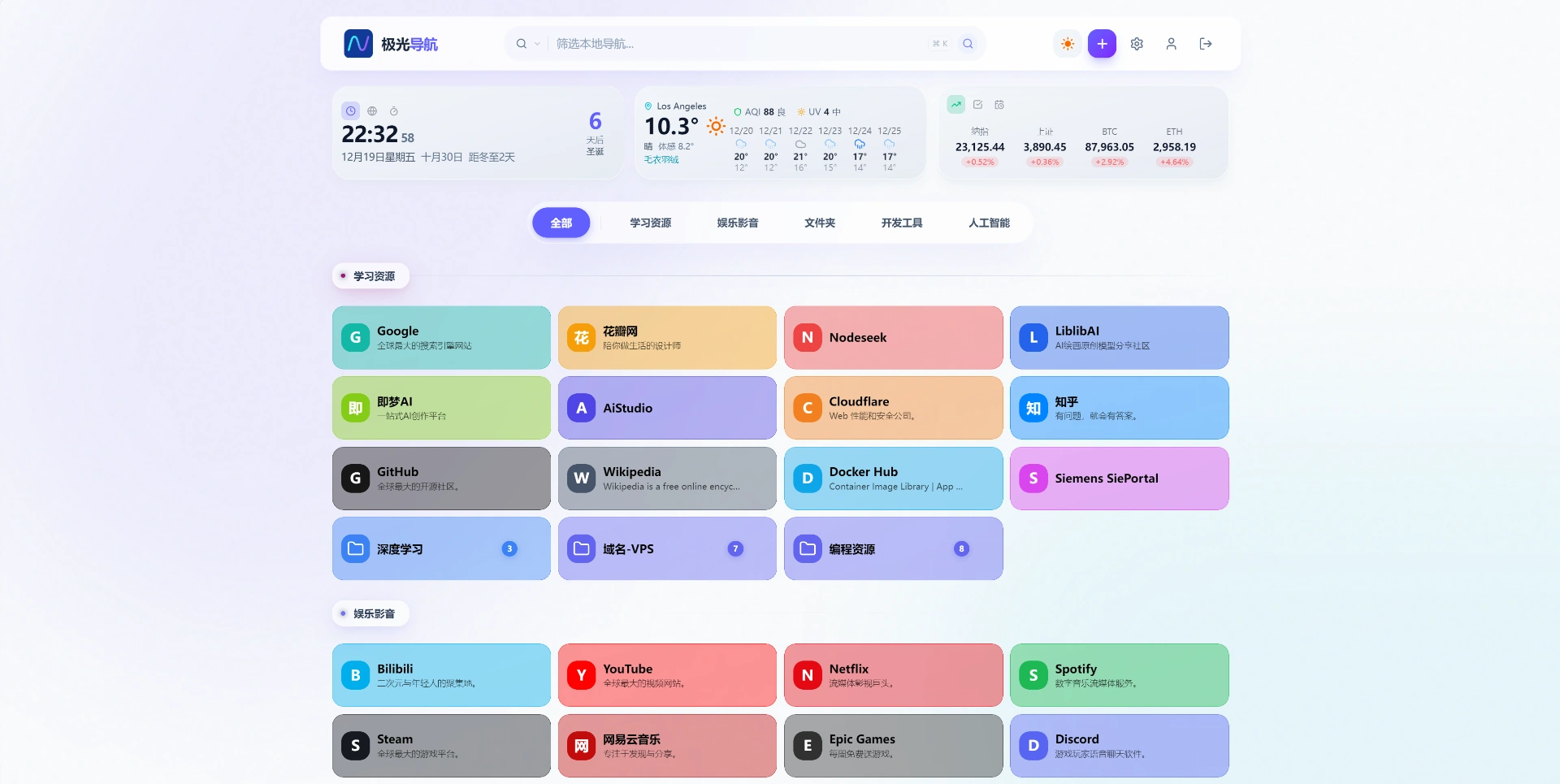Click the 知乎 blue icon
Viewport: 1560px width, 784px height.
[x=1033, y=408]
